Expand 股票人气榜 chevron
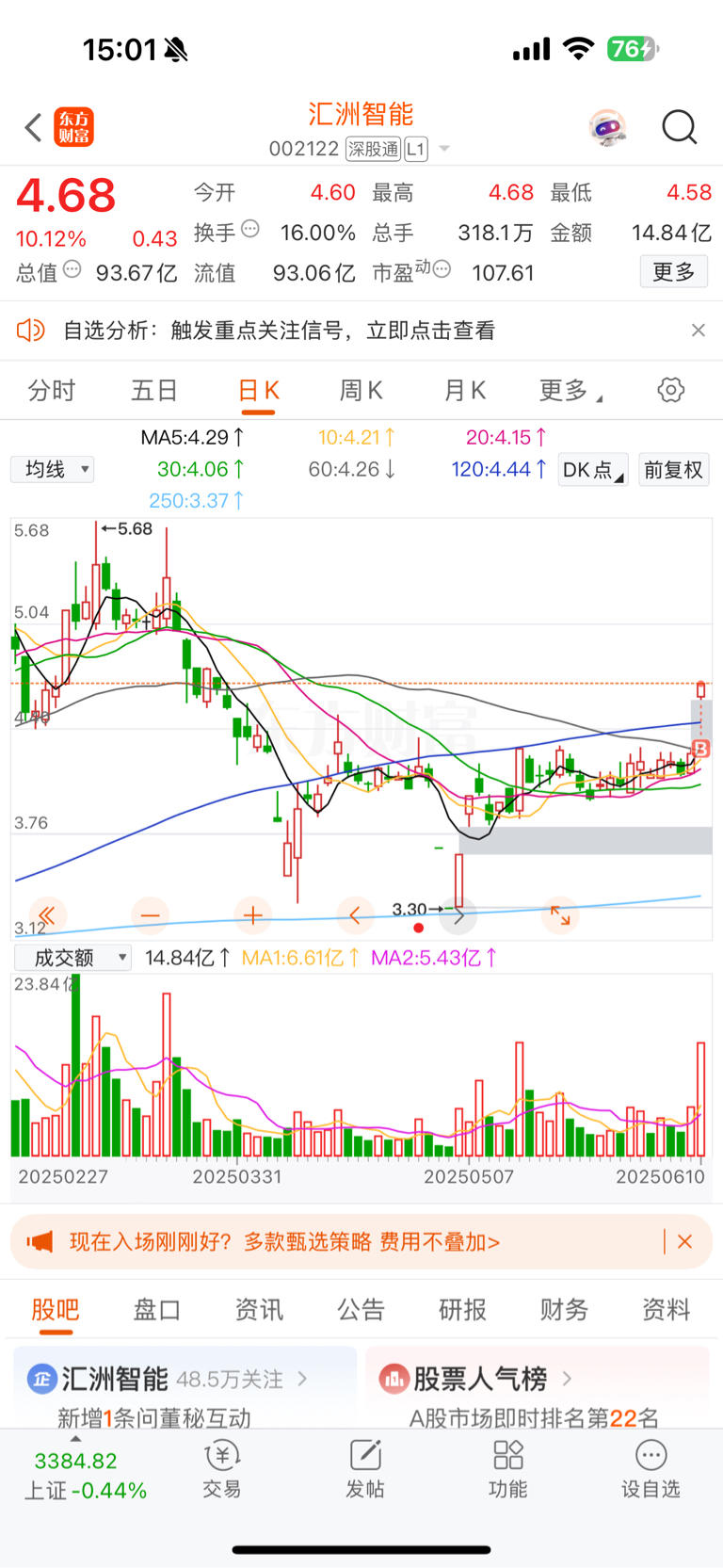This screenshot has height=1568, width=723. (x=567, y=1379)
